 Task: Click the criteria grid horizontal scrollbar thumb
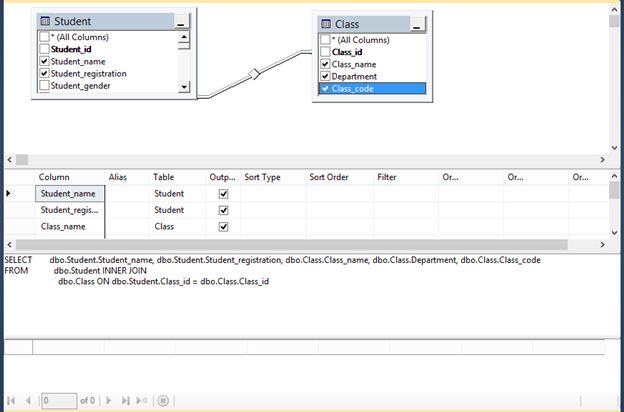pyautogui.click(x=292, y=244)
